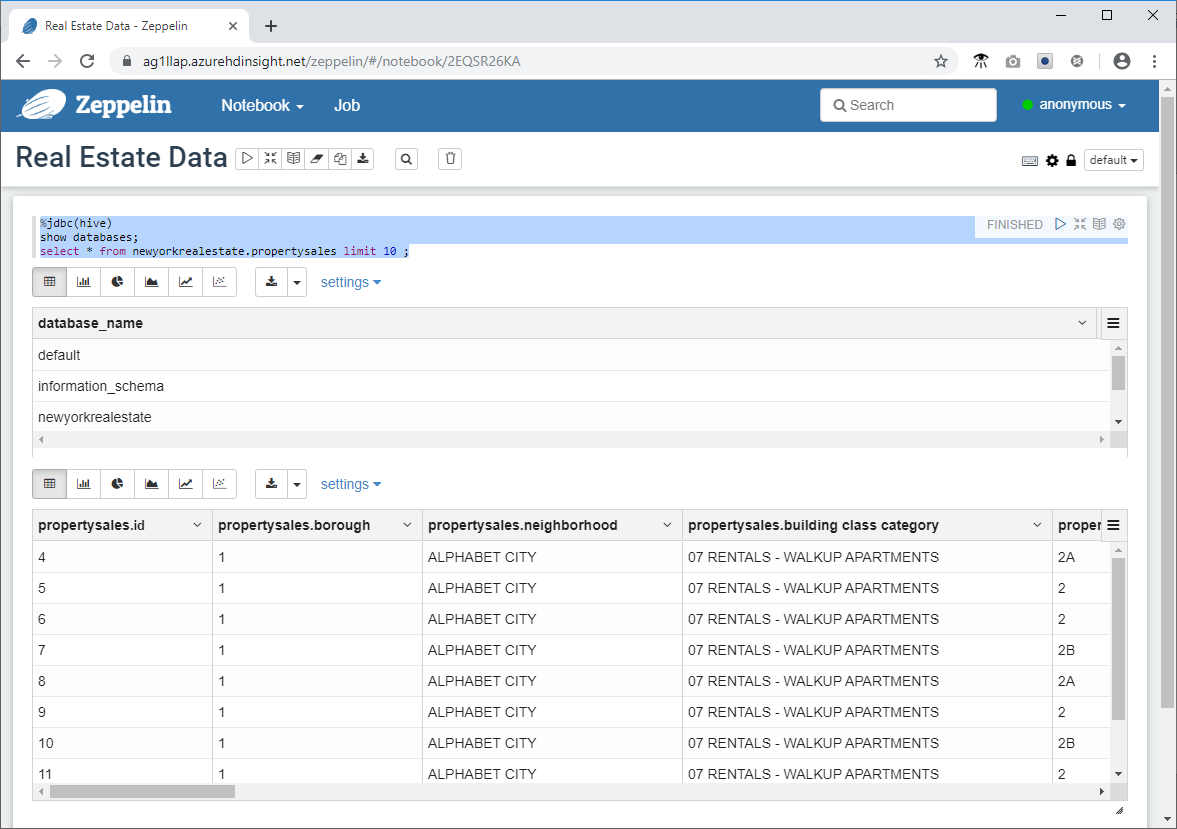Viewport: 1177px width, 829px height.
Task: Open Chrome profile avatar icon
Action: coord(1121,61)
